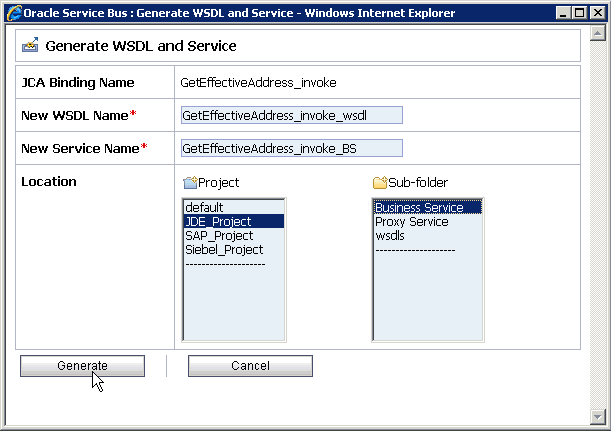
Task: Click the Sub-folder icon
Action: pyautogui.click(x=380, y=182)
